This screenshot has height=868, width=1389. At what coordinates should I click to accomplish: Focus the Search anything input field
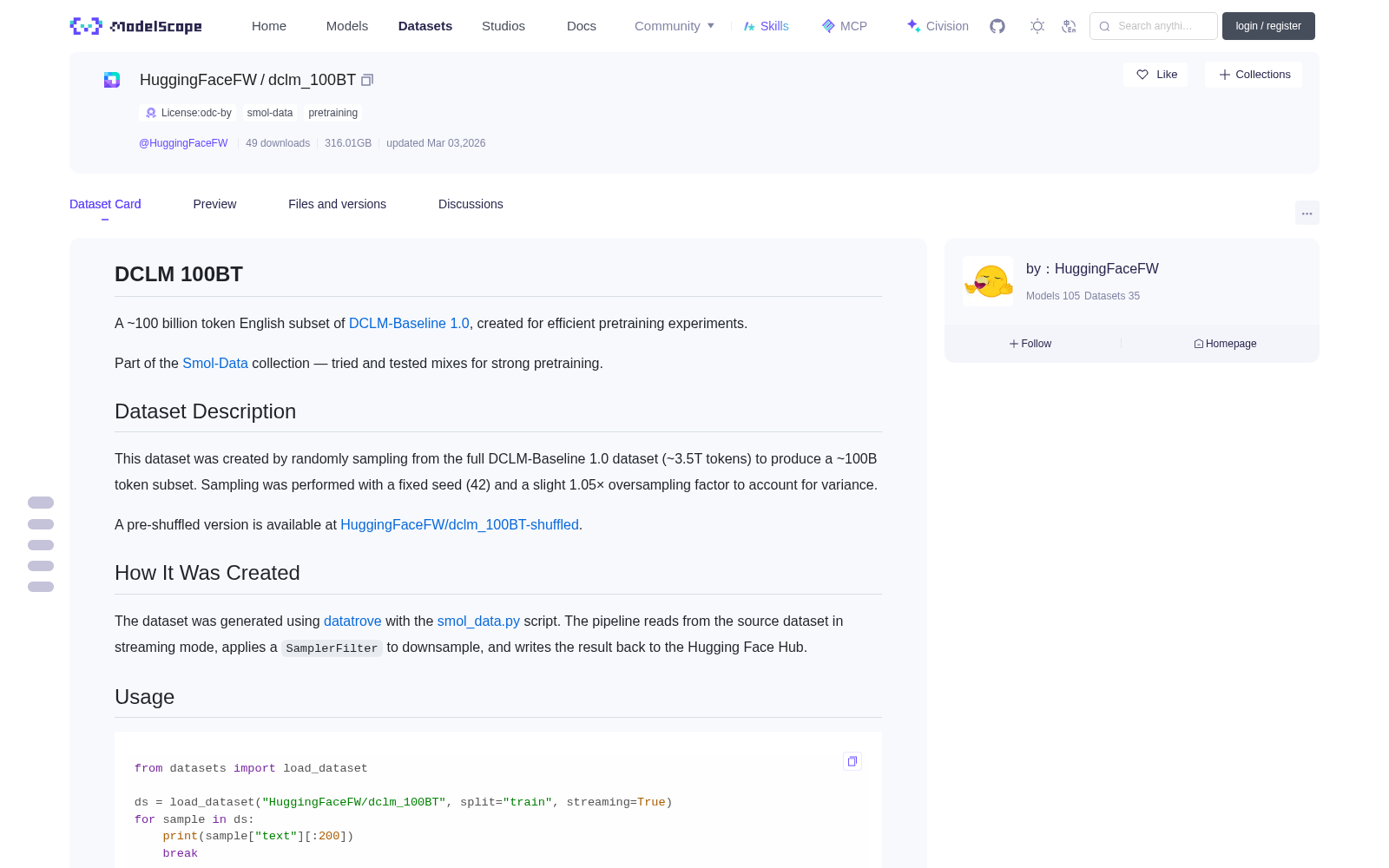pyautogui.click(x=1154, y=26)
